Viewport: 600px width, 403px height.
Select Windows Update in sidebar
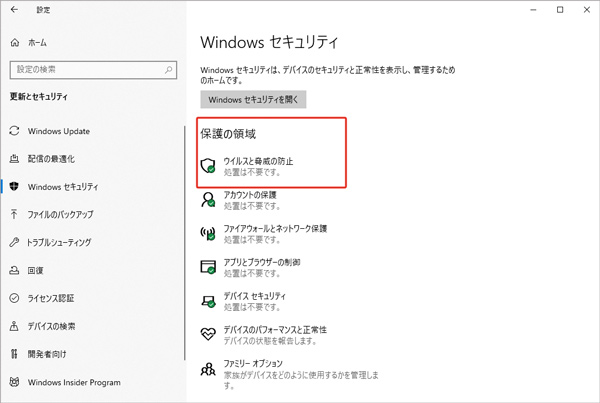(59, 131)
